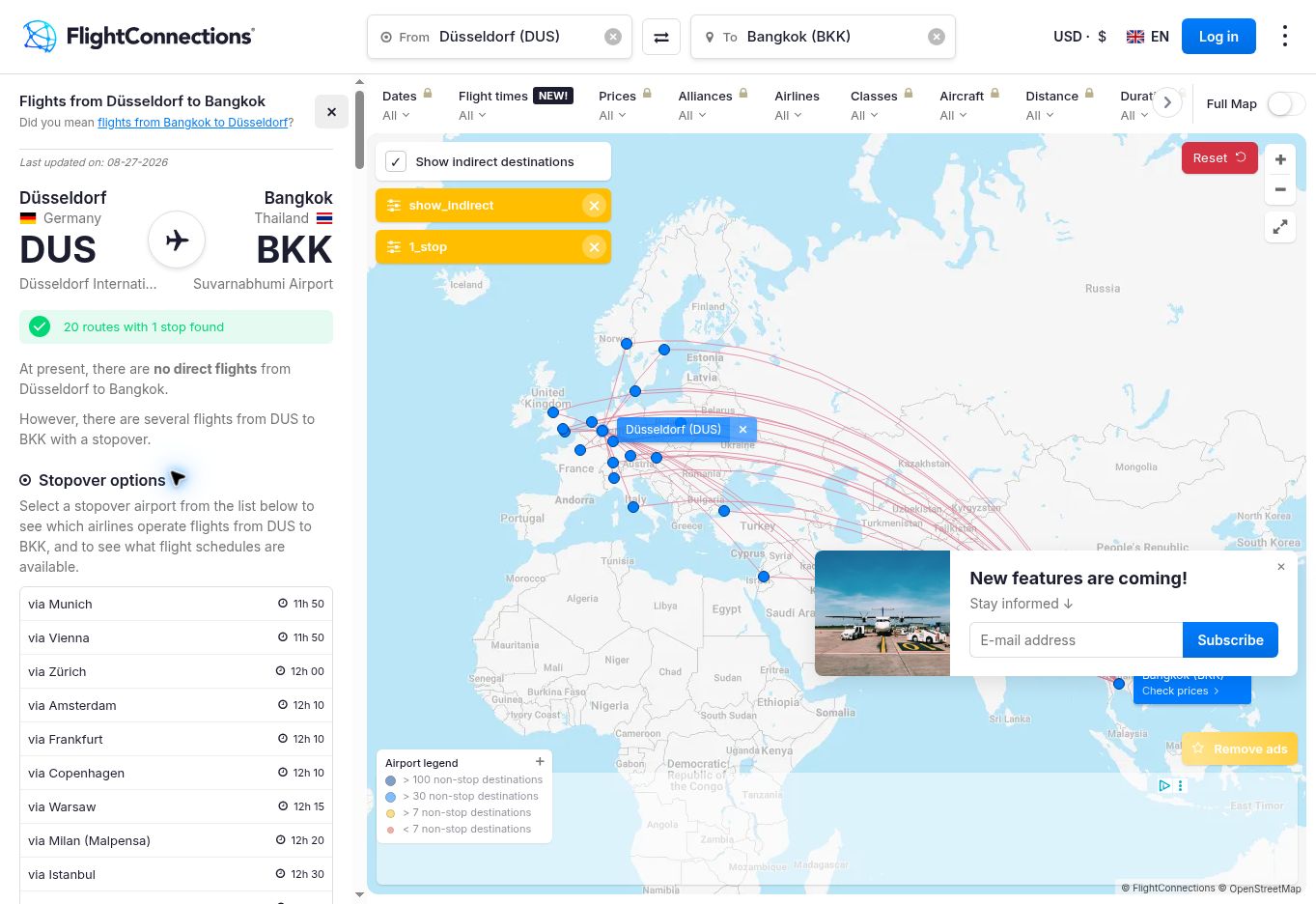This screenshot has width=1316, height=904.
Task: Click the green routes found checkmark
Action: (x=40, y=326)
